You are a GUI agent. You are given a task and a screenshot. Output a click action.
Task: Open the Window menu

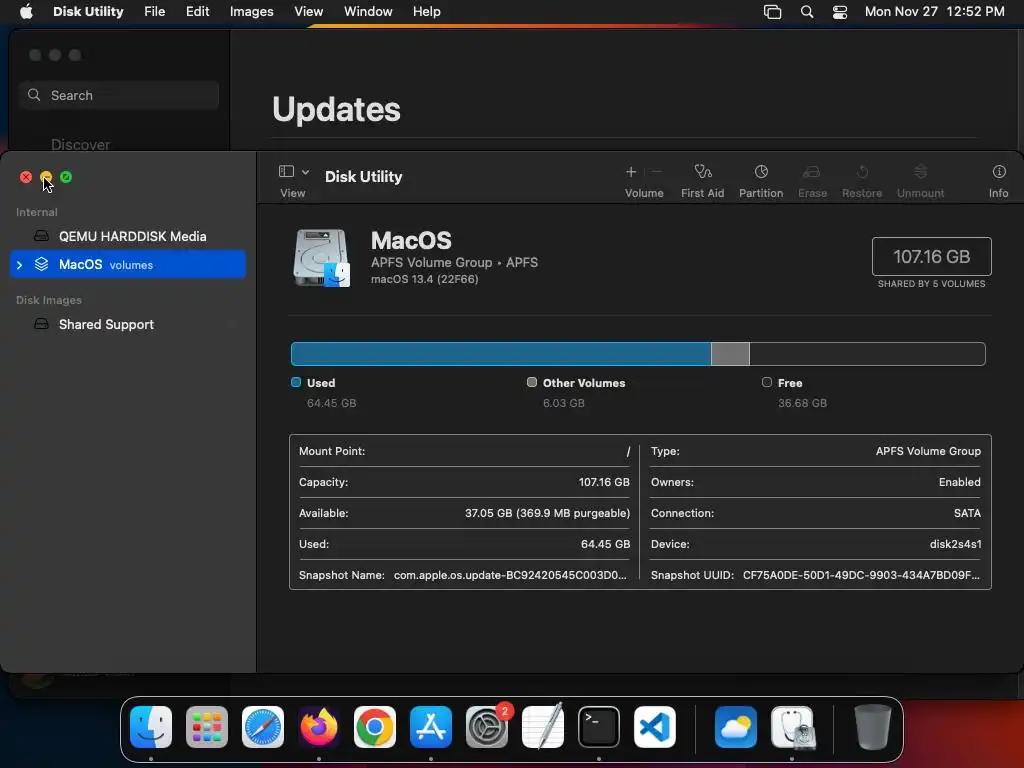pos(368,12)
